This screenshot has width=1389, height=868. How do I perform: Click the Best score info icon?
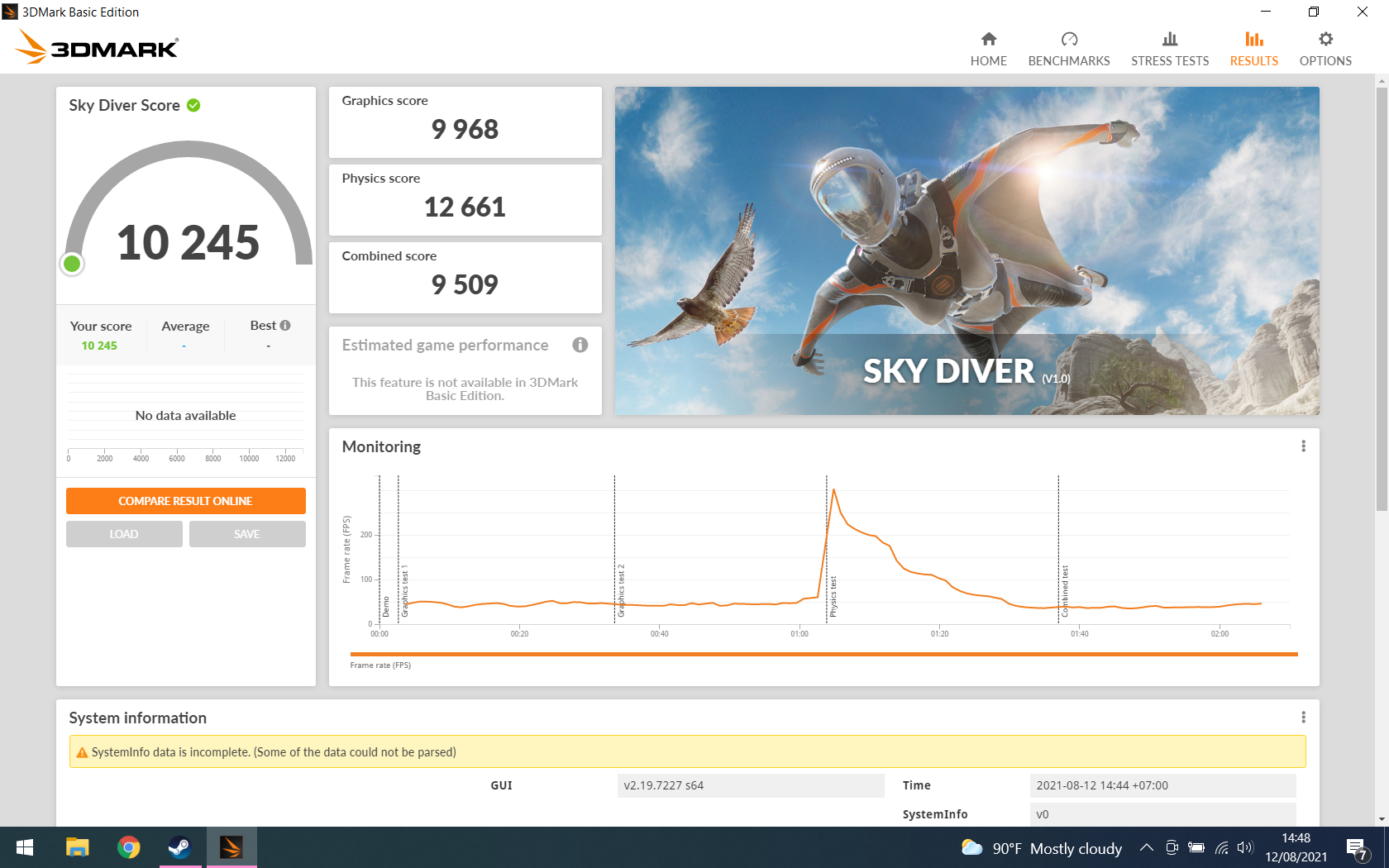[x=285, y=326]
